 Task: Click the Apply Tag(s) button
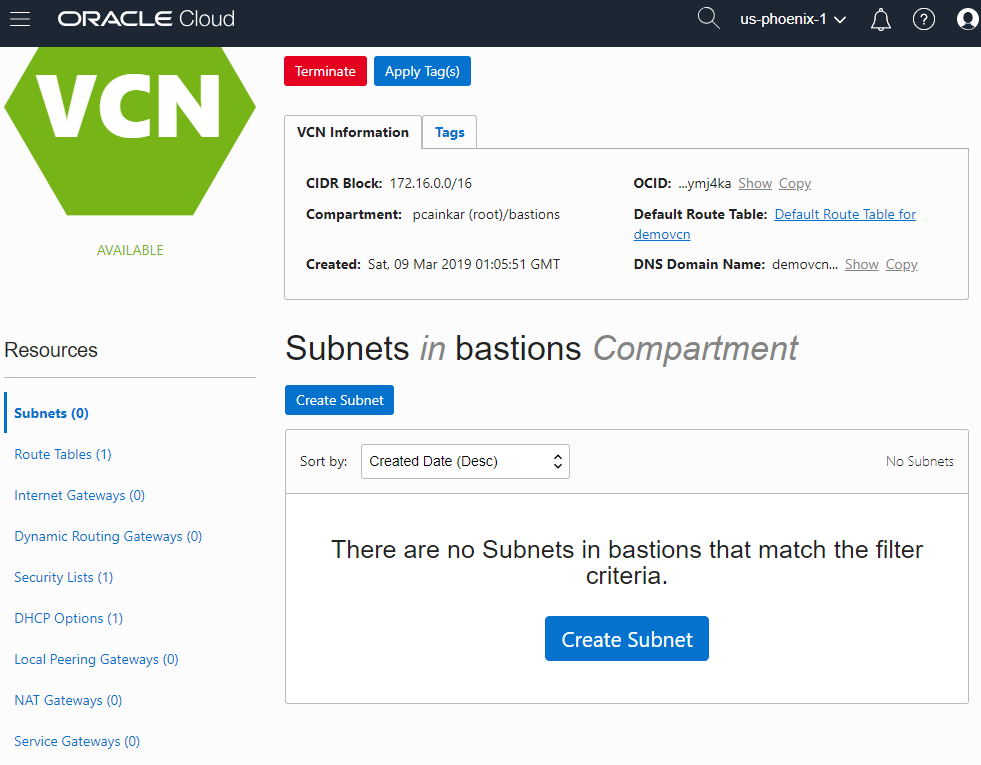(422, 71)
